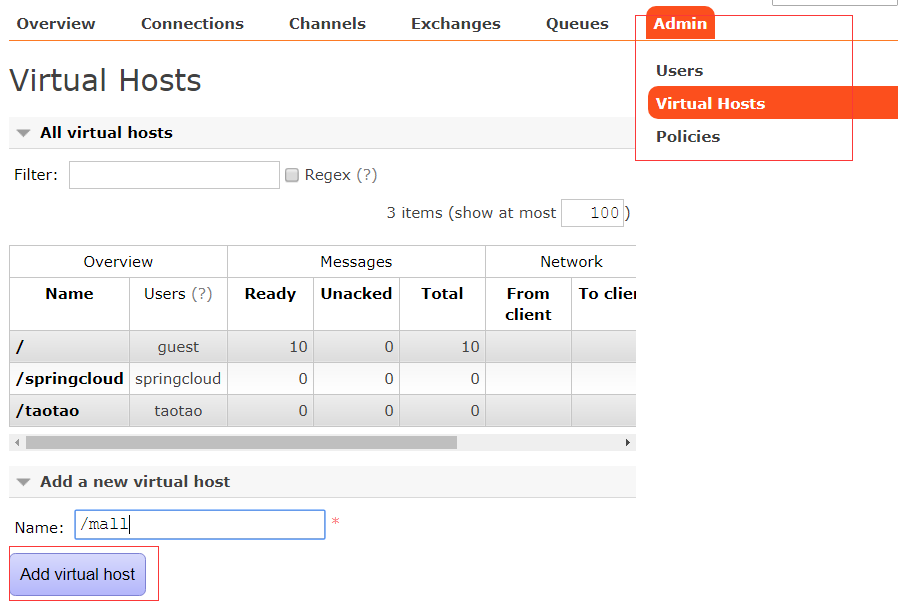Open Policies in the Admin menu

pyautogui.click(x=687, y=137)
